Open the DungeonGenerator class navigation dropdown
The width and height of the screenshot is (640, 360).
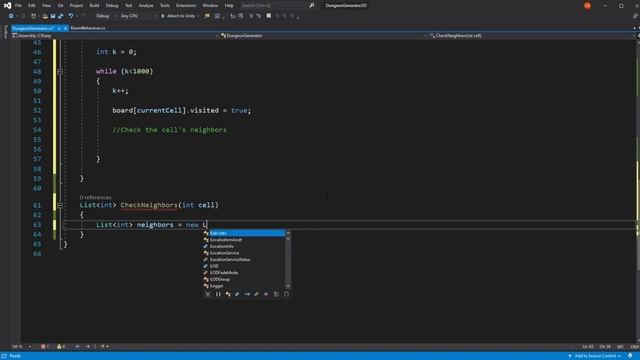point(324,36)
